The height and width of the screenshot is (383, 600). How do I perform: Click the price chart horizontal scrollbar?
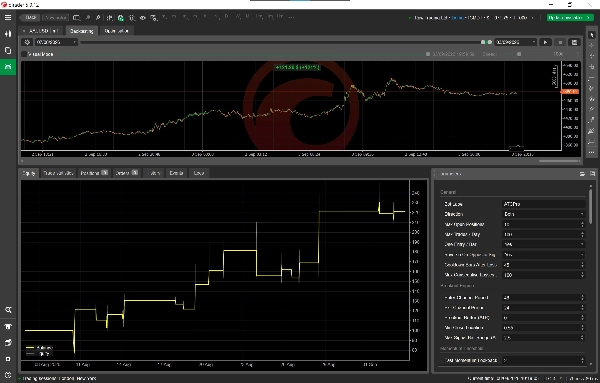coord(558,161)
